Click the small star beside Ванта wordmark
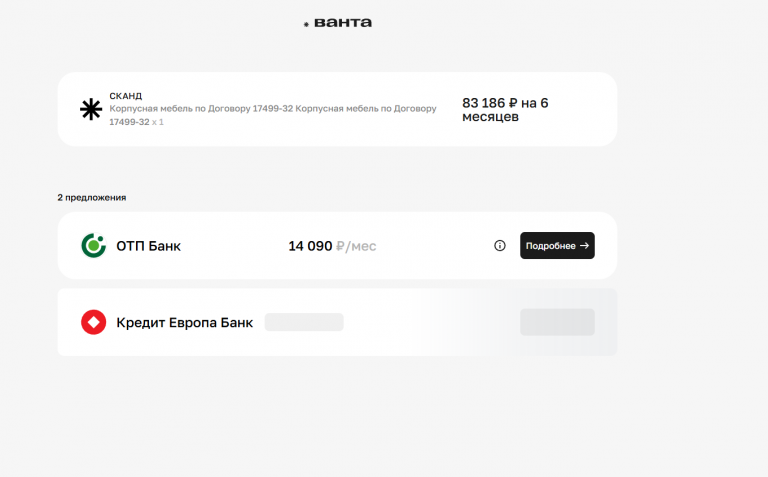The width and height of the screenshot is (768, 477). point(306,24)
